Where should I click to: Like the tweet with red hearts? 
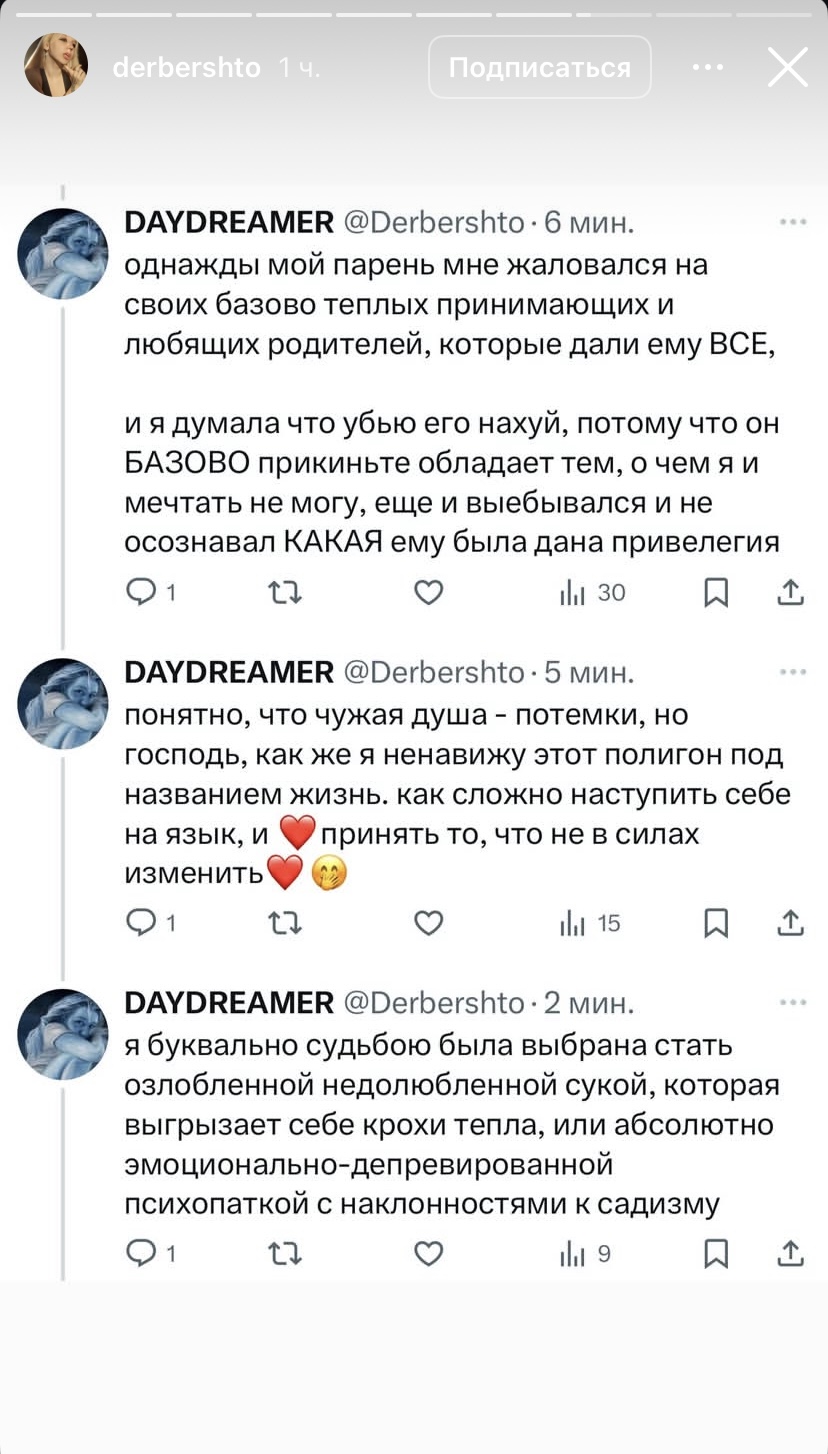point(428,923)
